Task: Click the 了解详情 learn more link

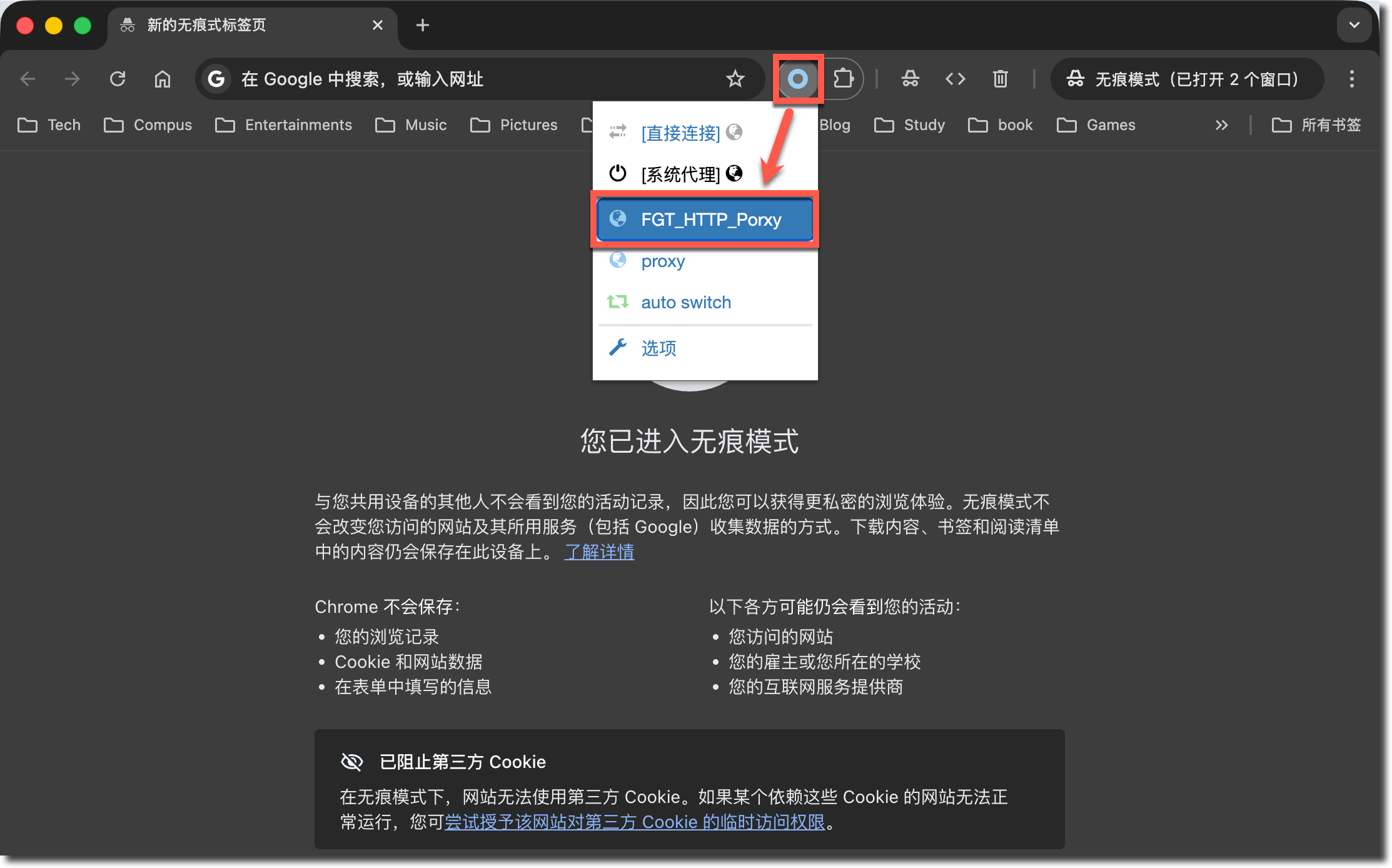Action: pyautogui.click(x=599, y=552)
